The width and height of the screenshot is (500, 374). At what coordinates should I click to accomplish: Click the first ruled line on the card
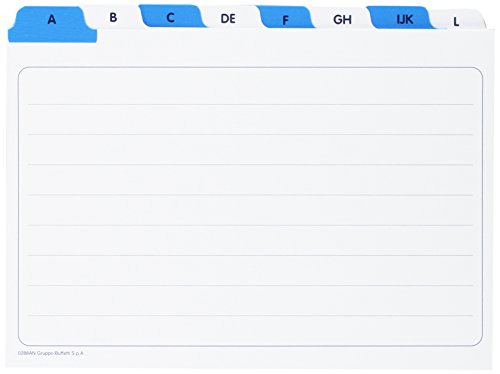(250, 104)
